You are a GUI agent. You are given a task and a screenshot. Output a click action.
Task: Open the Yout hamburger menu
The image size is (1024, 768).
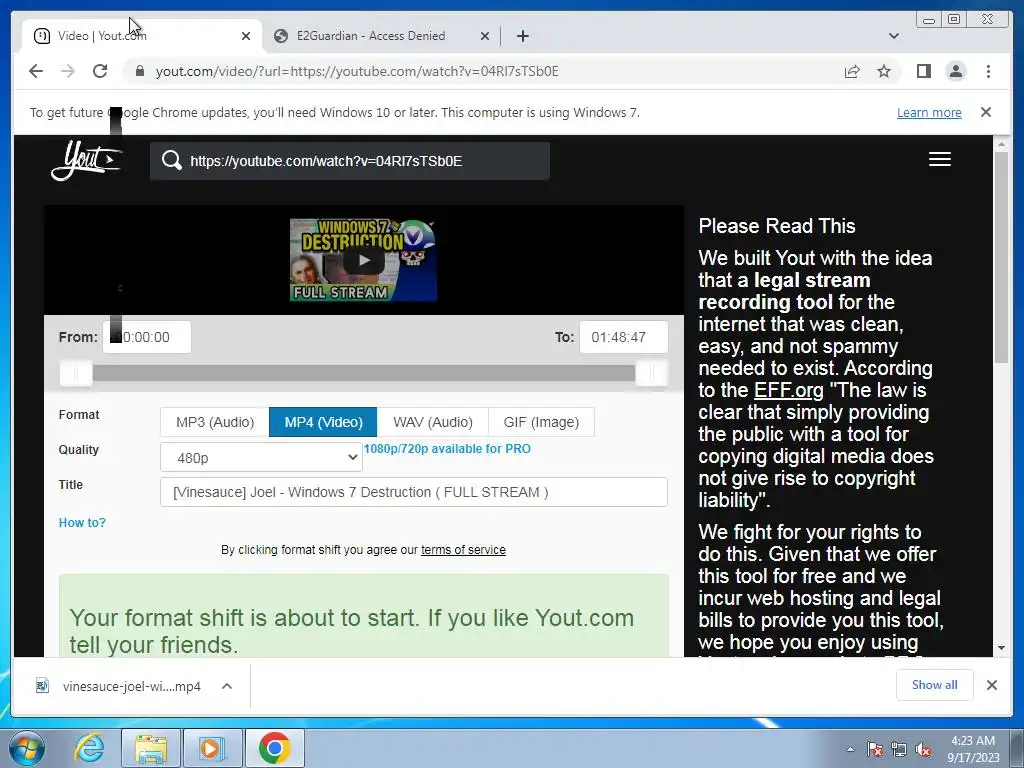pyautogui.click(x=940, y=159)
